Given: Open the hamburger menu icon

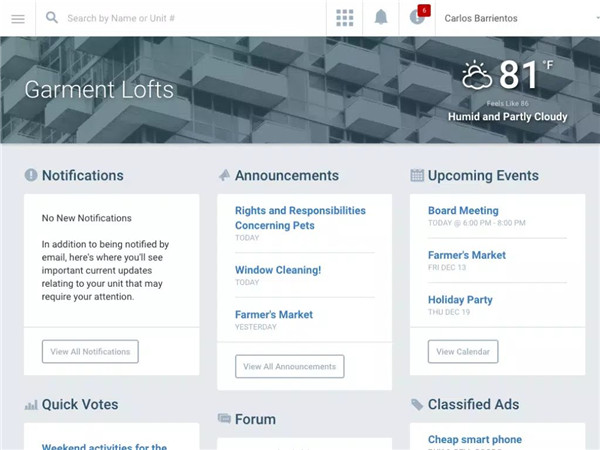Looking at the screenshot, I should [17, 18].
